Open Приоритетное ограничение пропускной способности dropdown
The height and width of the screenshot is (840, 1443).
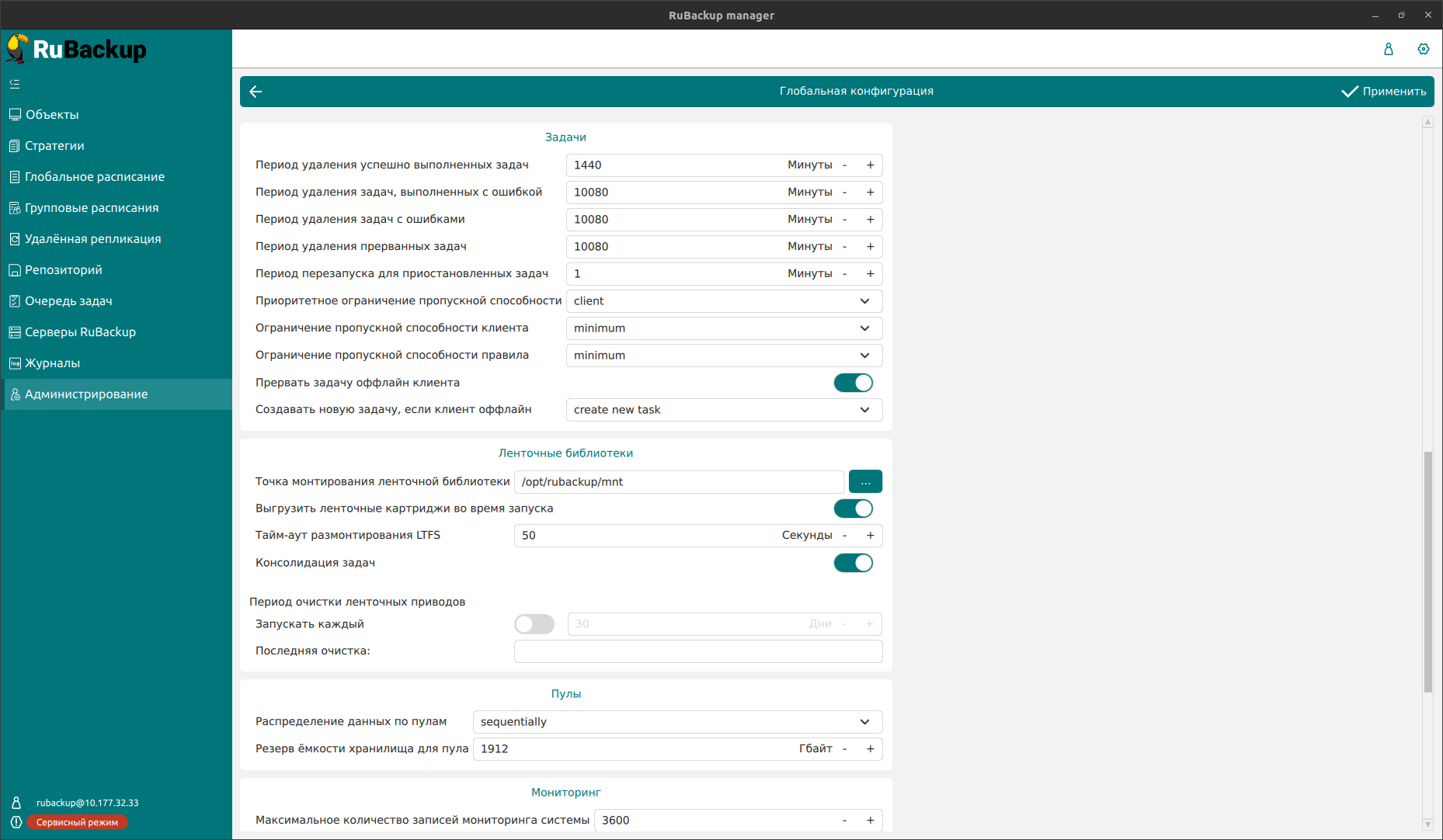click(724, 301)
